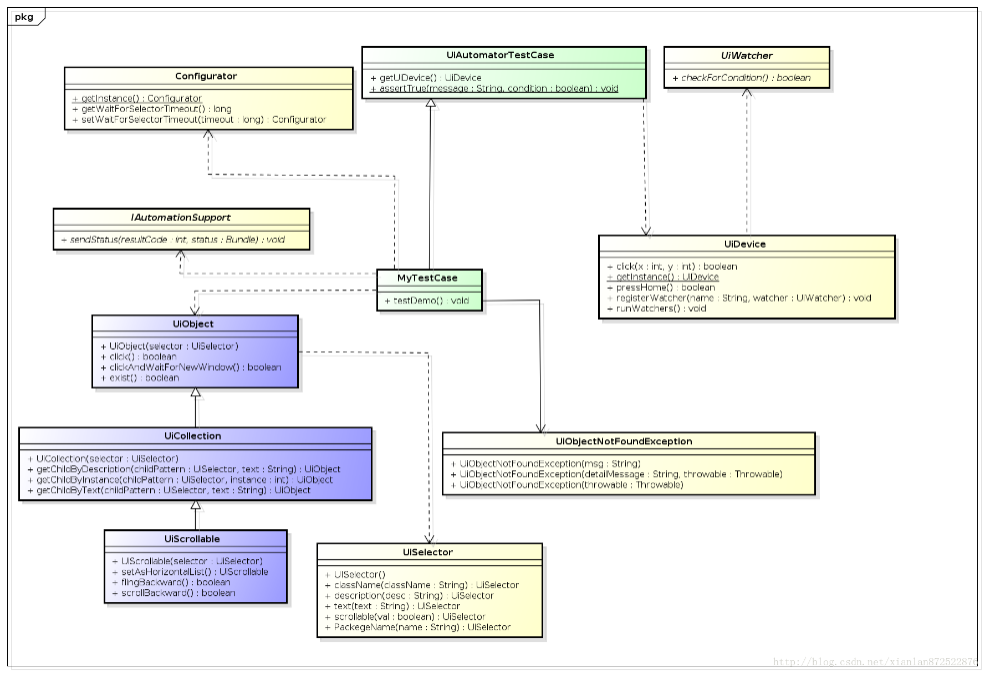Screen dimensions: 985x673
Task: Select the UiScrollable class title
Action: point(192,539)
